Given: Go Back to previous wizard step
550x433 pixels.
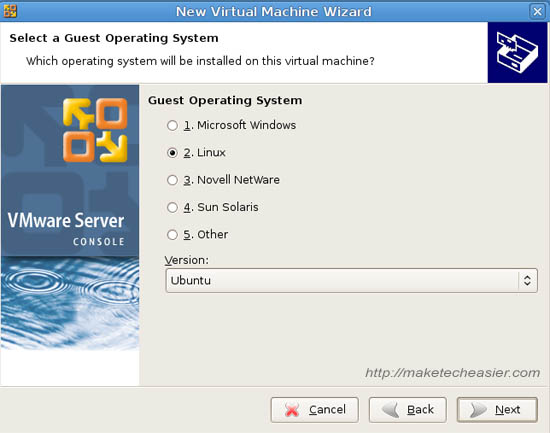Looking at the screenshot, I should coord(408,409).
